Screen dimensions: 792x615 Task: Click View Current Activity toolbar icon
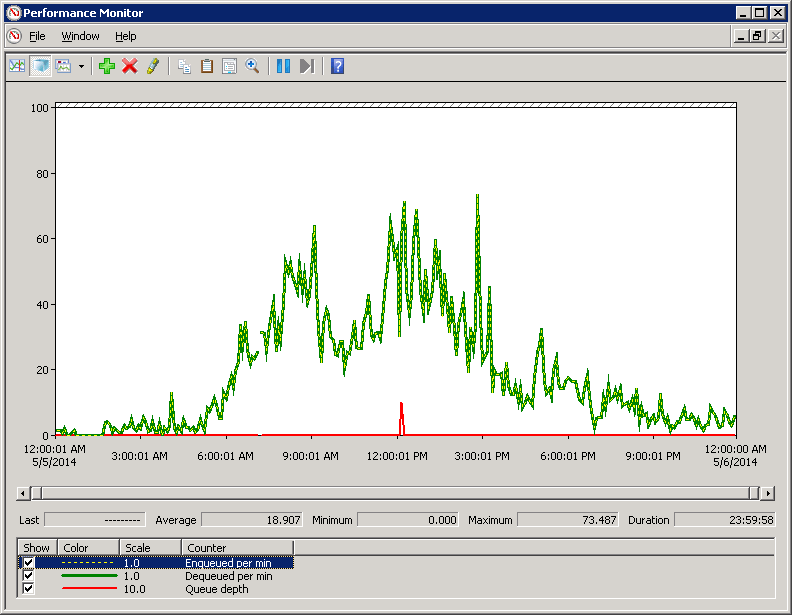pos(17,66)
